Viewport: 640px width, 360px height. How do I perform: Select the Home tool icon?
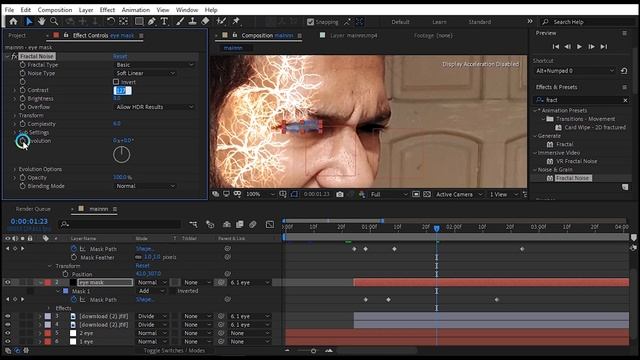[x=13, y=22]
